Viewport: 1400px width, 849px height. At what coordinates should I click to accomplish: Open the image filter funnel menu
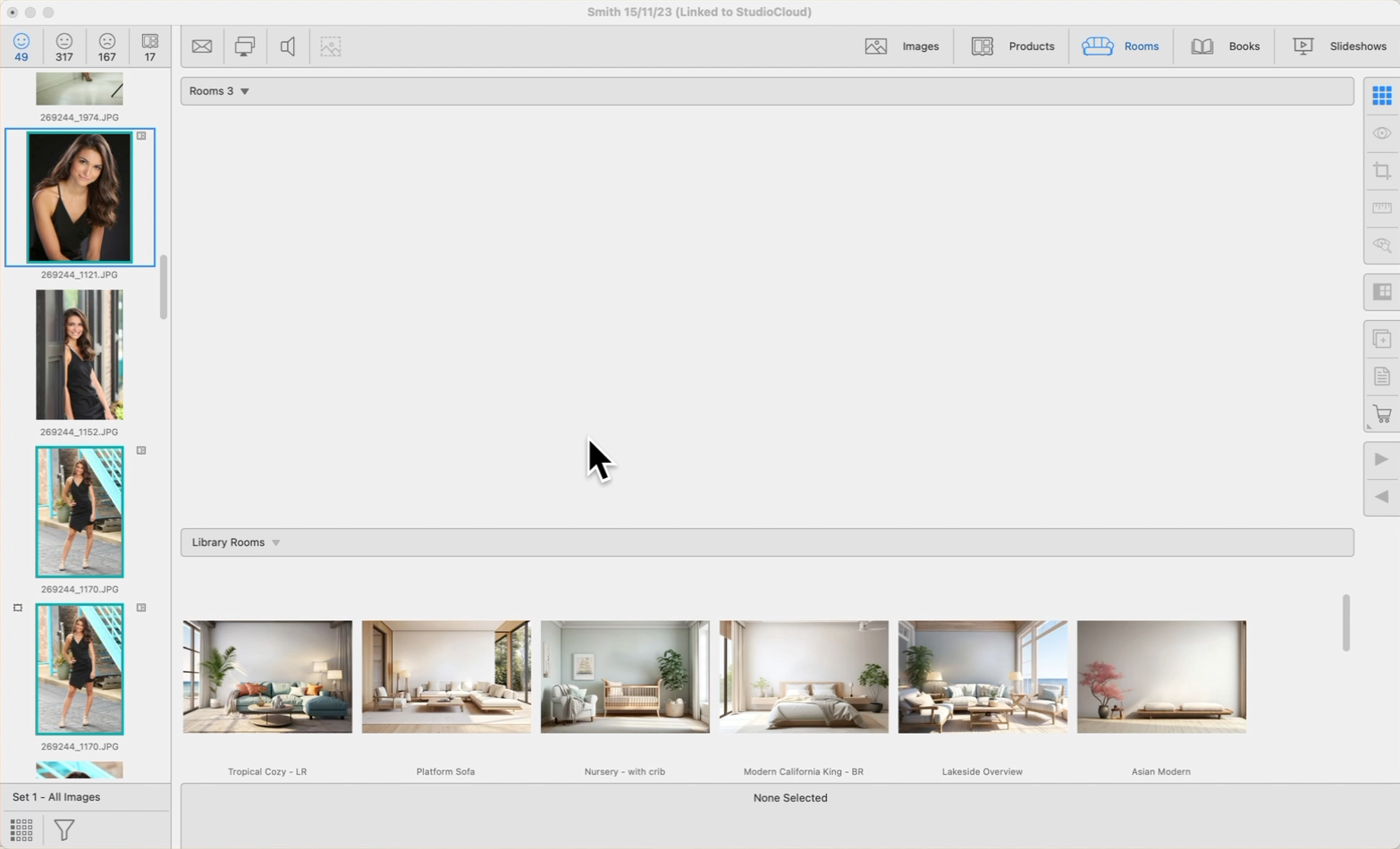point(64,830)
